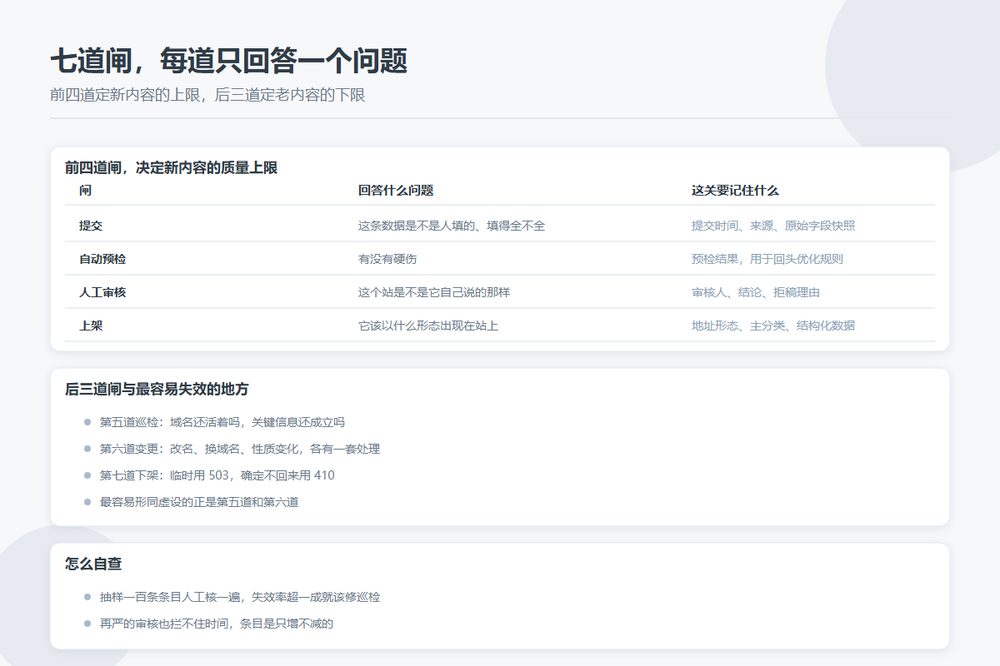The image size is (1000, 666).
Task: Click the title 七道闸，每道只回答一个问题
Action: point(228,61)
